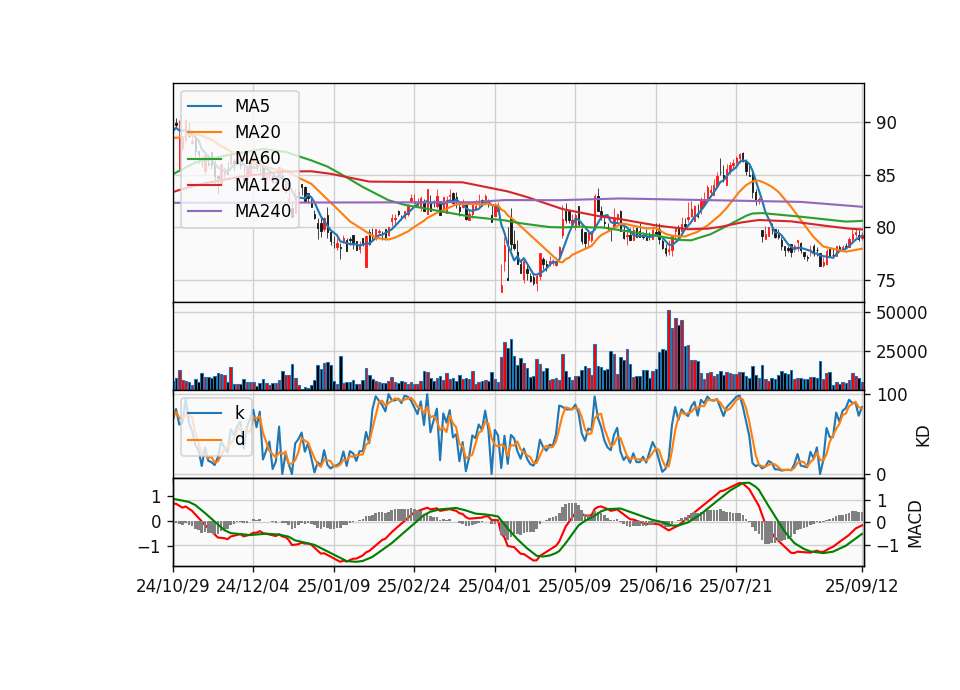Click the MA240 legend label
Screen dimensions: 960x690
[263, 211]
